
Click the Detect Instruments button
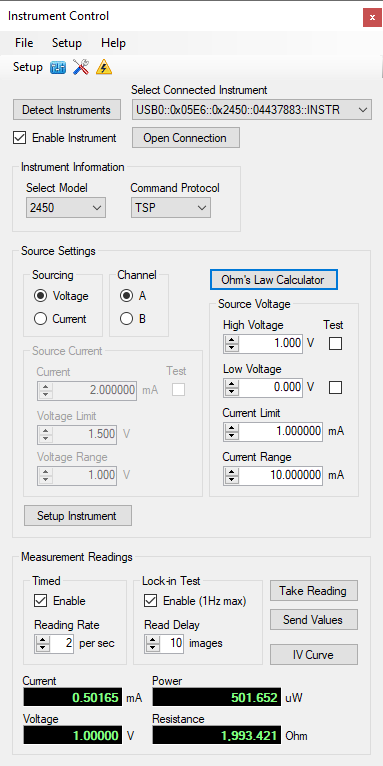[66, 110]
